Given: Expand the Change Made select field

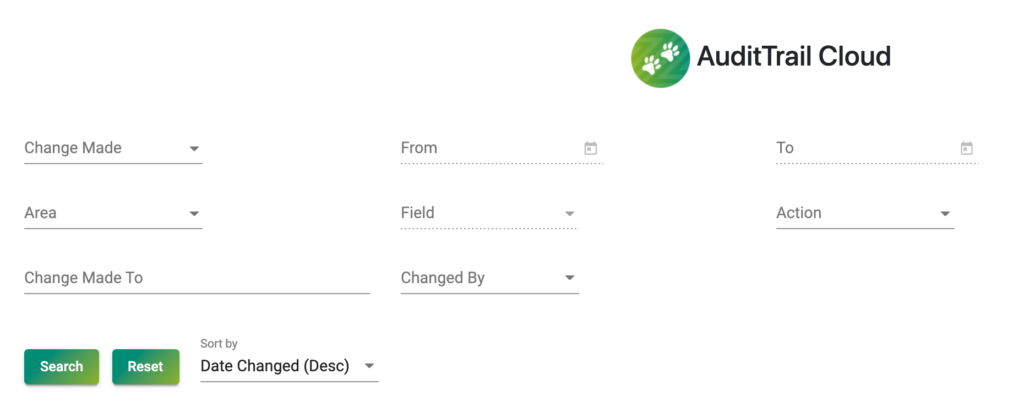Looking at the screenshot, I should point(113,149).
